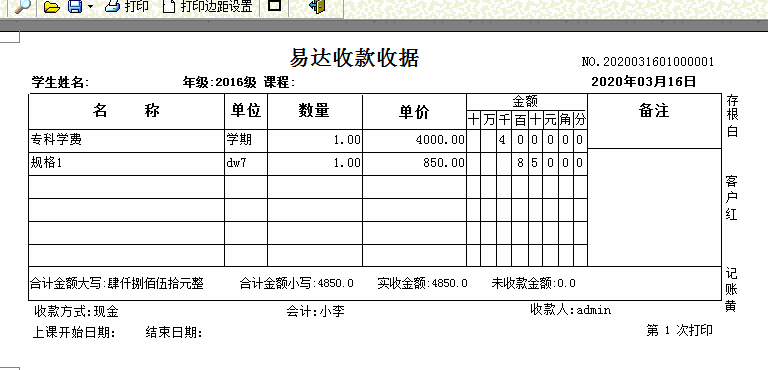Click the unit price 850.00
Image resolution: width=768 pixels, height=370 pixels.
444,163
